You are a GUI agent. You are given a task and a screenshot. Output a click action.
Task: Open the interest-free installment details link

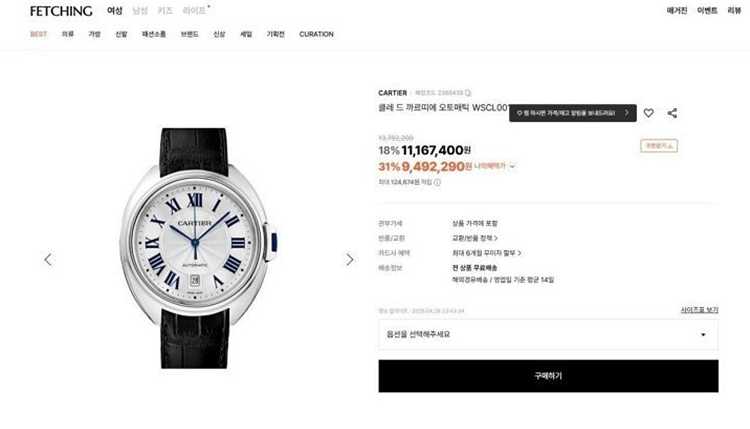click(x=486, y=253)
